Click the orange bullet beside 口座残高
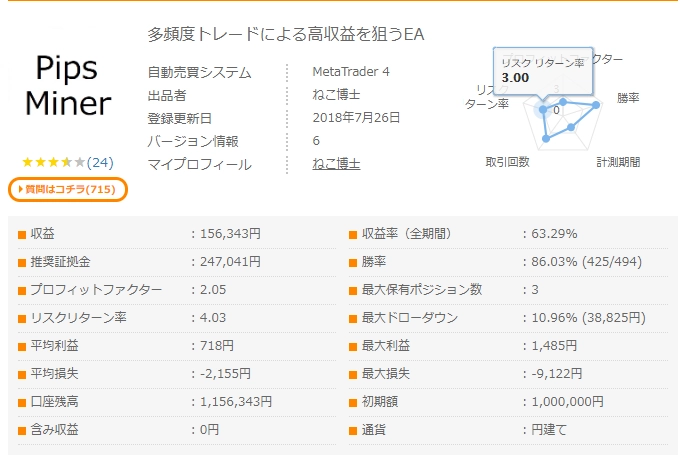The width and height of the screenshot is (685, 460). pyautogui.click(x=22, y=403)
